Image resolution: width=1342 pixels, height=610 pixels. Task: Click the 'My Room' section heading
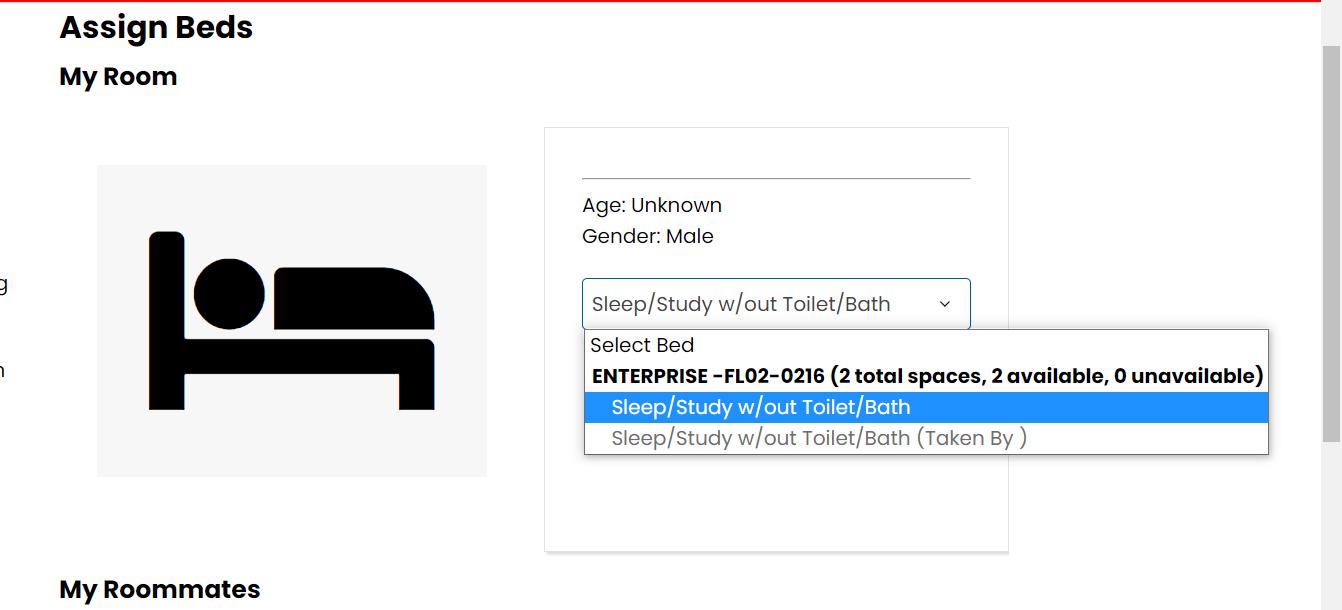[x=118, y=77]
